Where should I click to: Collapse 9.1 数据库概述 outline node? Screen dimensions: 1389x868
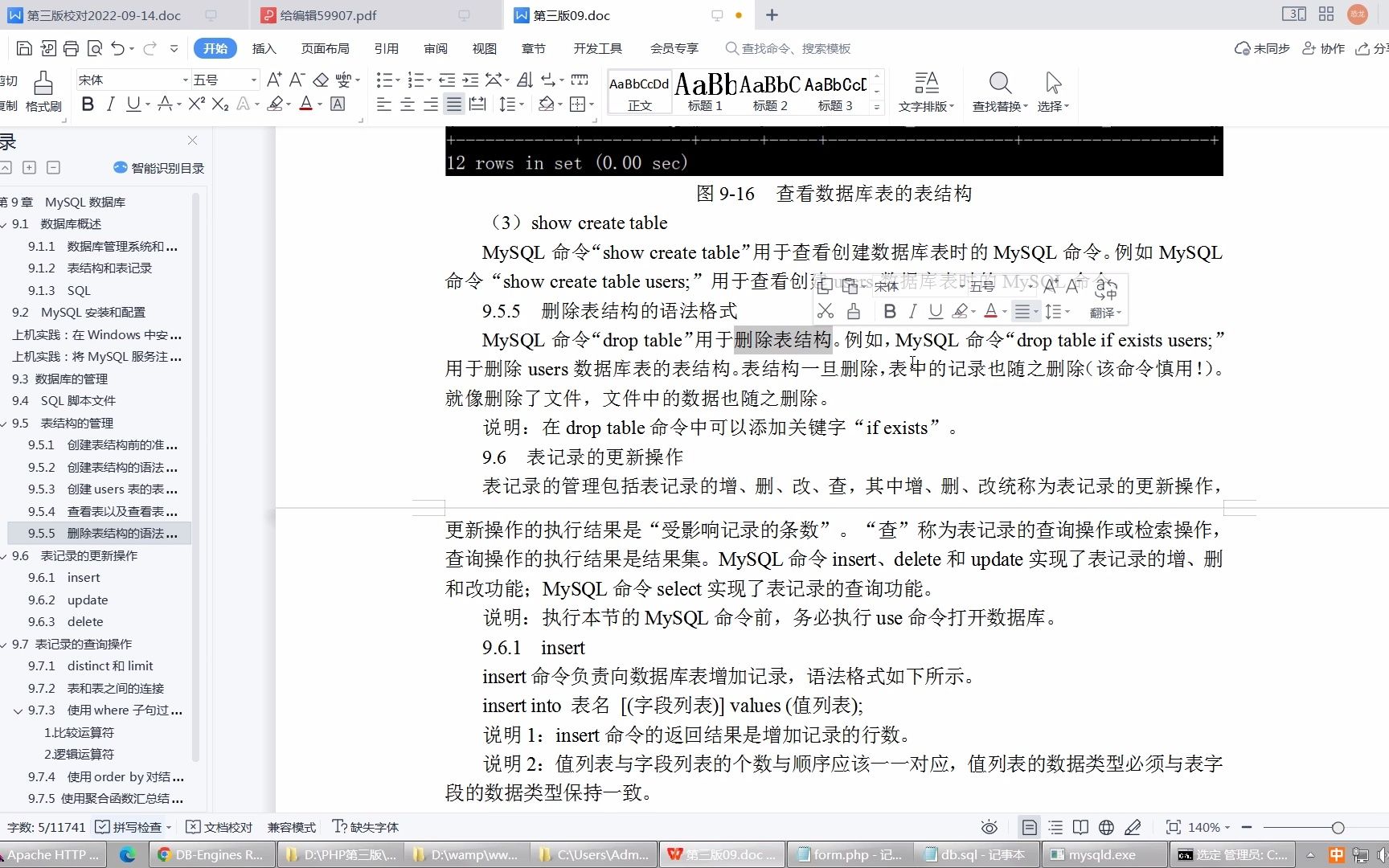(5, 224)
